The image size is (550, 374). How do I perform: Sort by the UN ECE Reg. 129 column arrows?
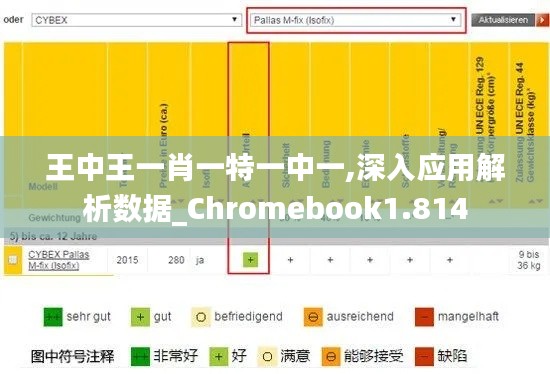(x=496, y=201)
